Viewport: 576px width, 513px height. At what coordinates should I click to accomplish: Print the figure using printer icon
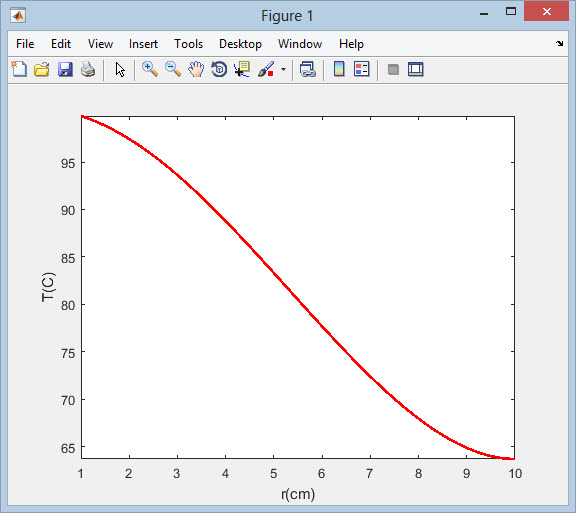[88, 69]
